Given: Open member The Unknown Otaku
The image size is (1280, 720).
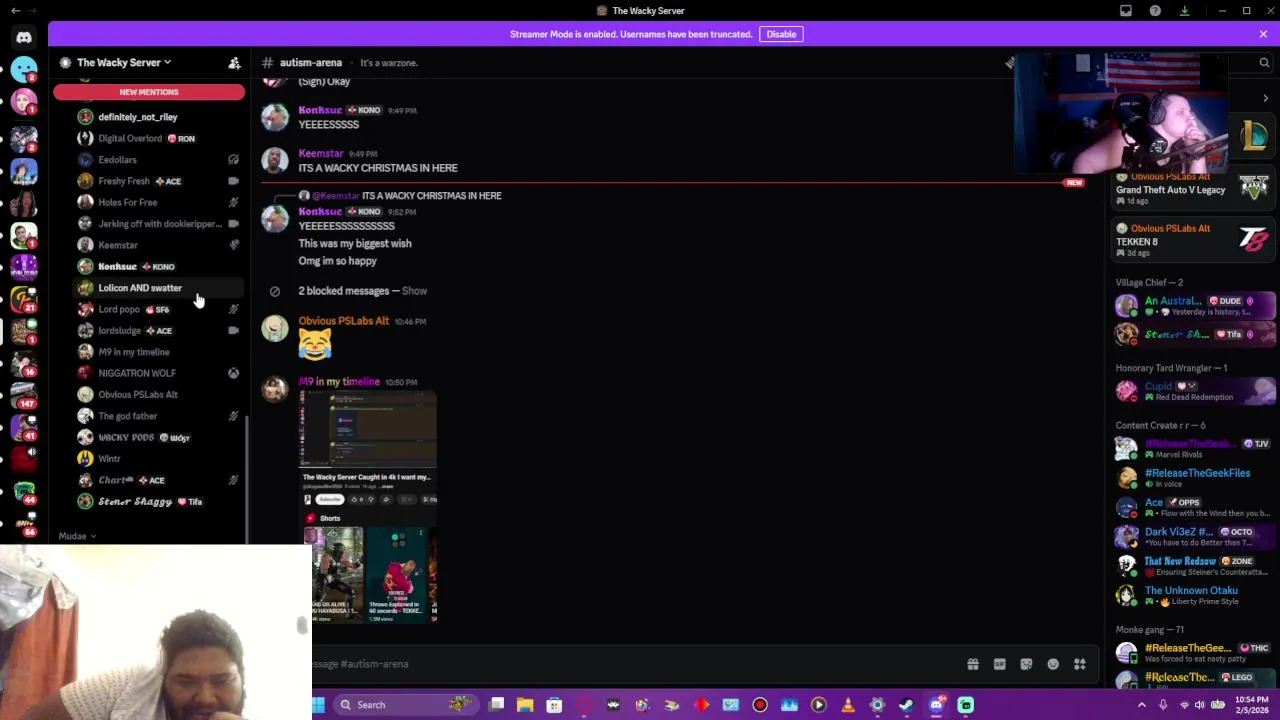Looking at the screenshot, I should point(1195,596).
